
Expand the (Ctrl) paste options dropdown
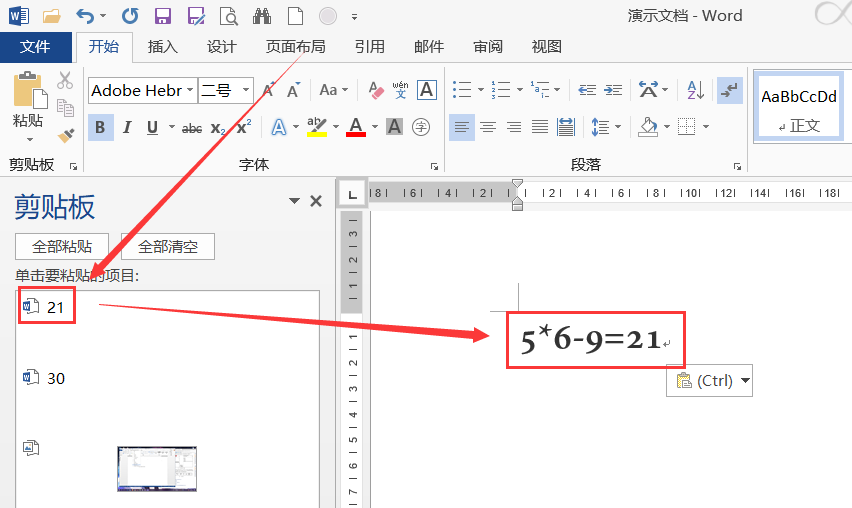[x=743, y=380]
